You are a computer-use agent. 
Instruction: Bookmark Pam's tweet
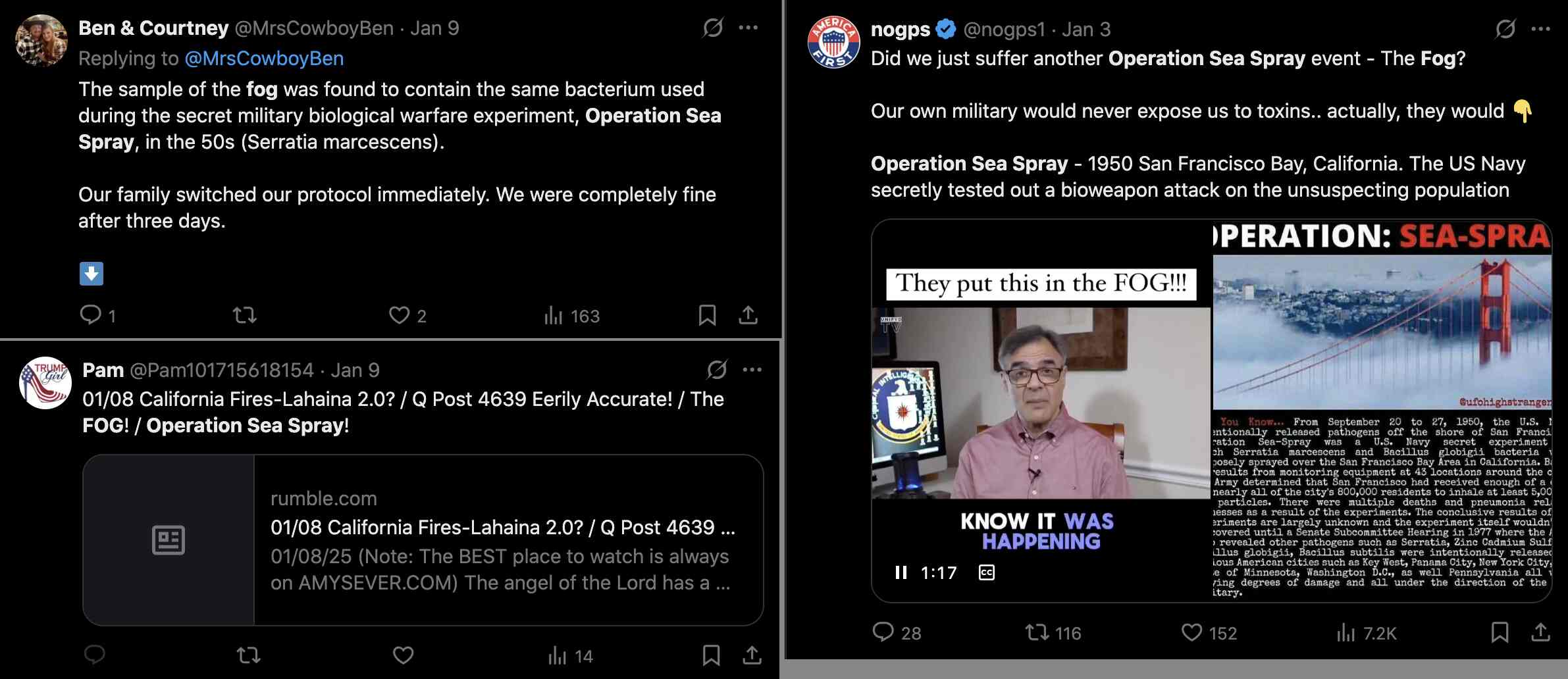click(x=711, y=655)
